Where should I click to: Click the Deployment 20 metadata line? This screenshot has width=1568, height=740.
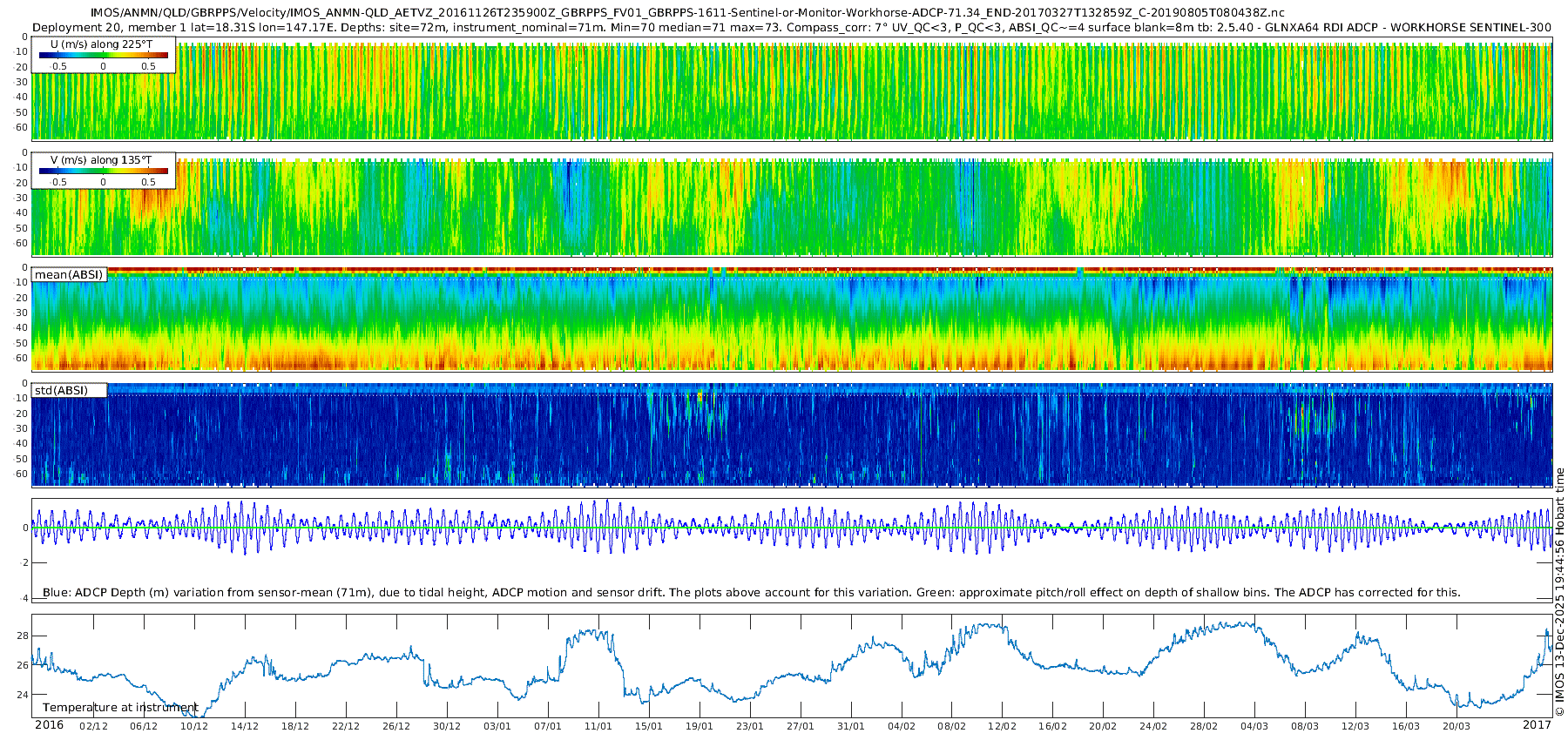[x=791, y=27]
